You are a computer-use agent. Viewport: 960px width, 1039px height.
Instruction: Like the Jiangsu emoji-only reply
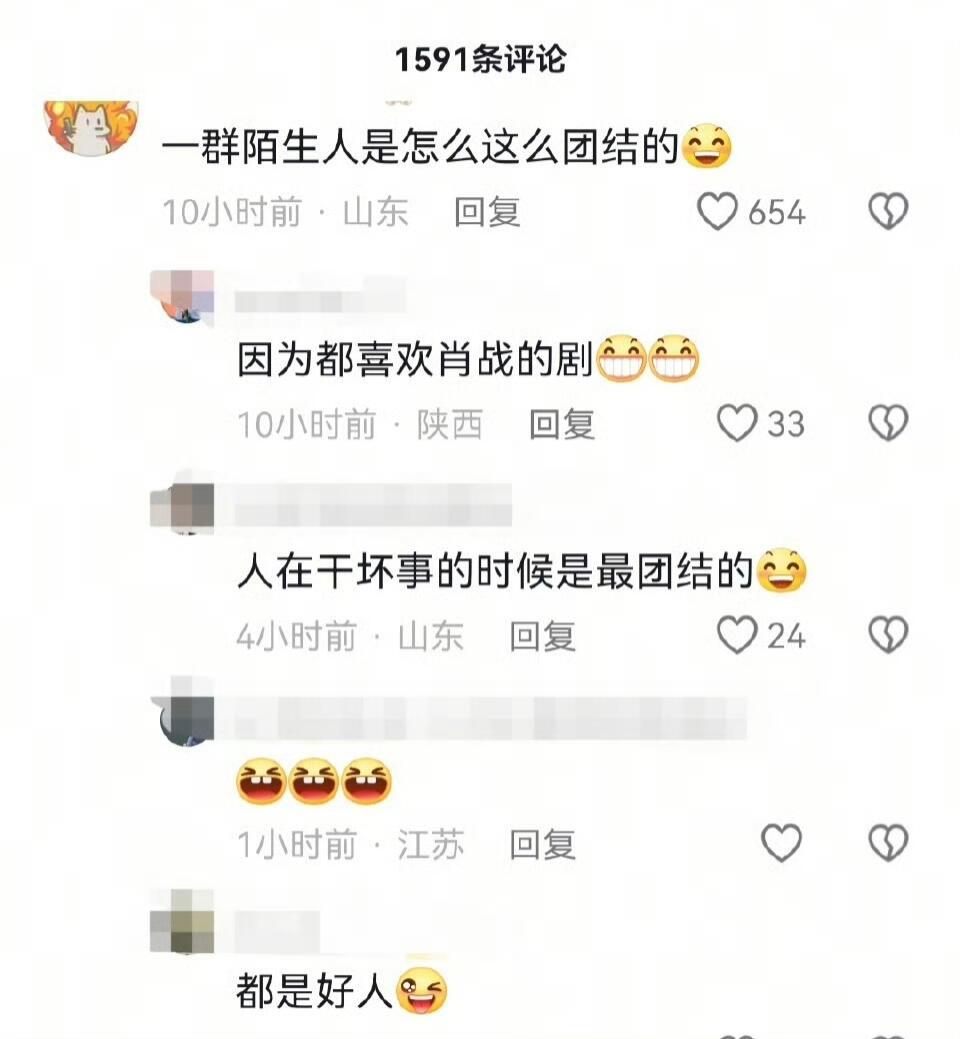(x=782, y=843)
